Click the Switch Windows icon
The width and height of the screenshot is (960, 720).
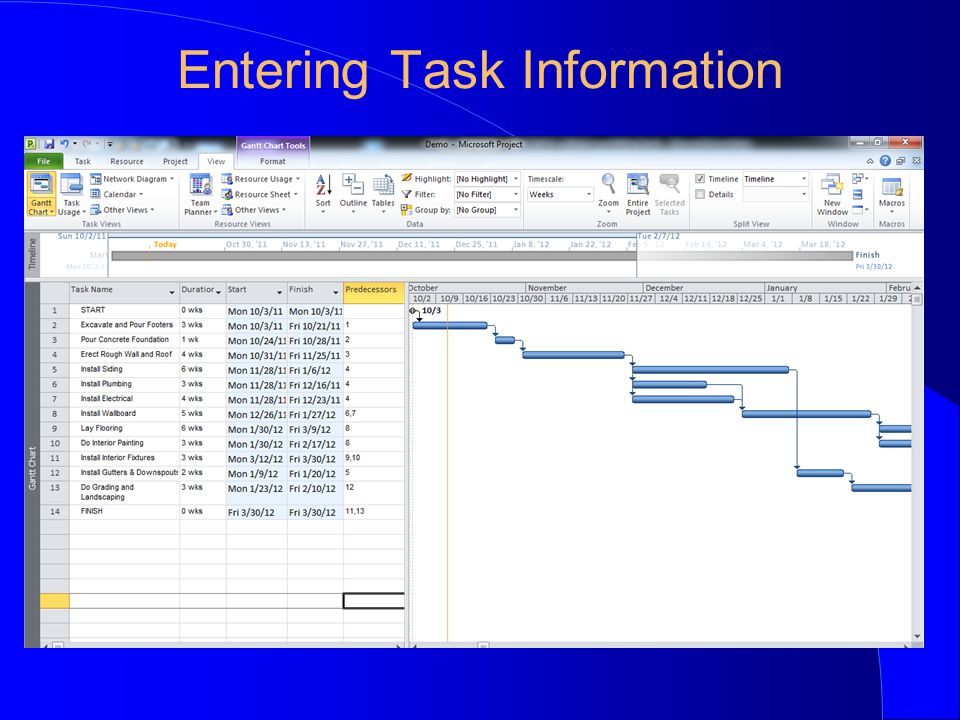[860, 178]
